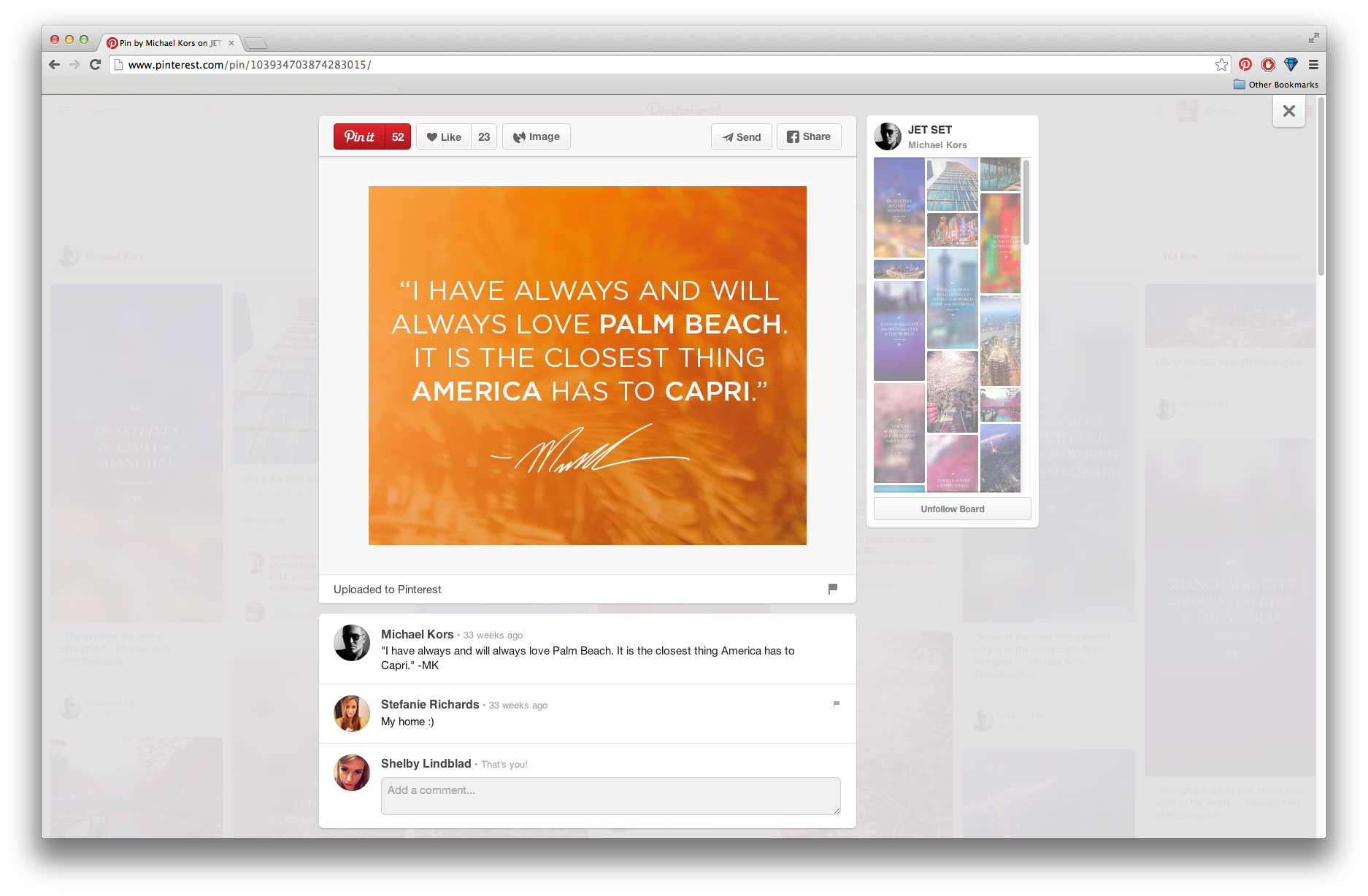This screenshot has height=896, width=1368.
Task: Open board owner avatar in JET SET panel
Action: tap(888, 136)
